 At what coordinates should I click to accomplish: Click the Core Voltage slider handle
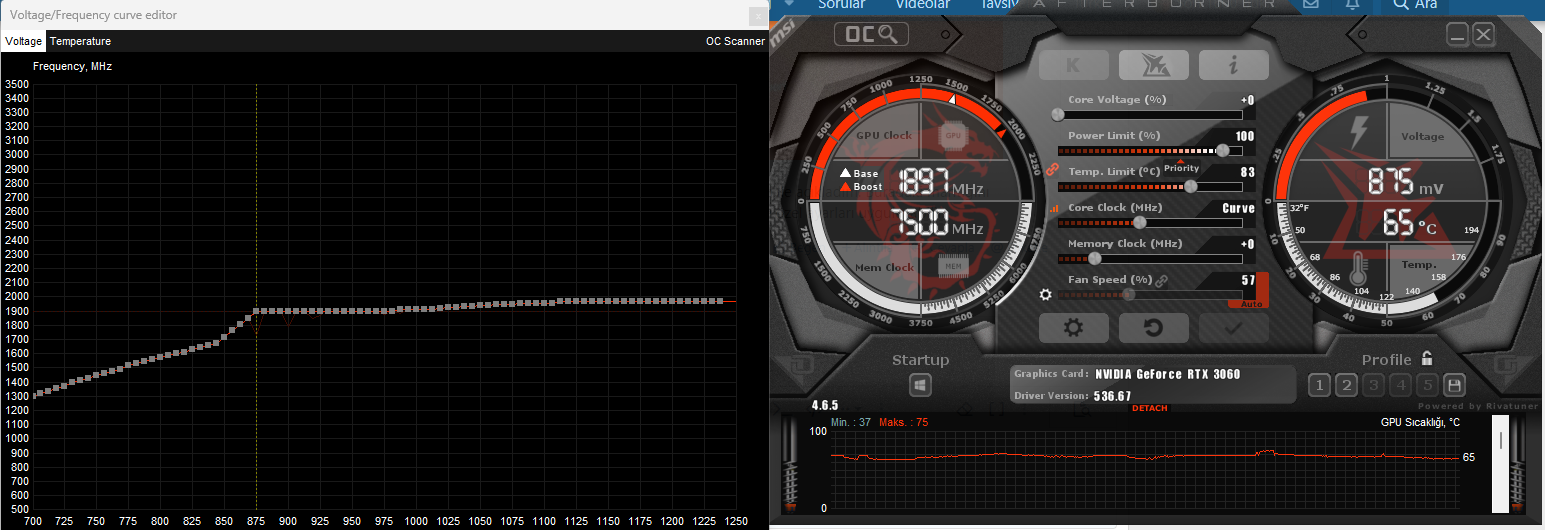[1058, 115]
